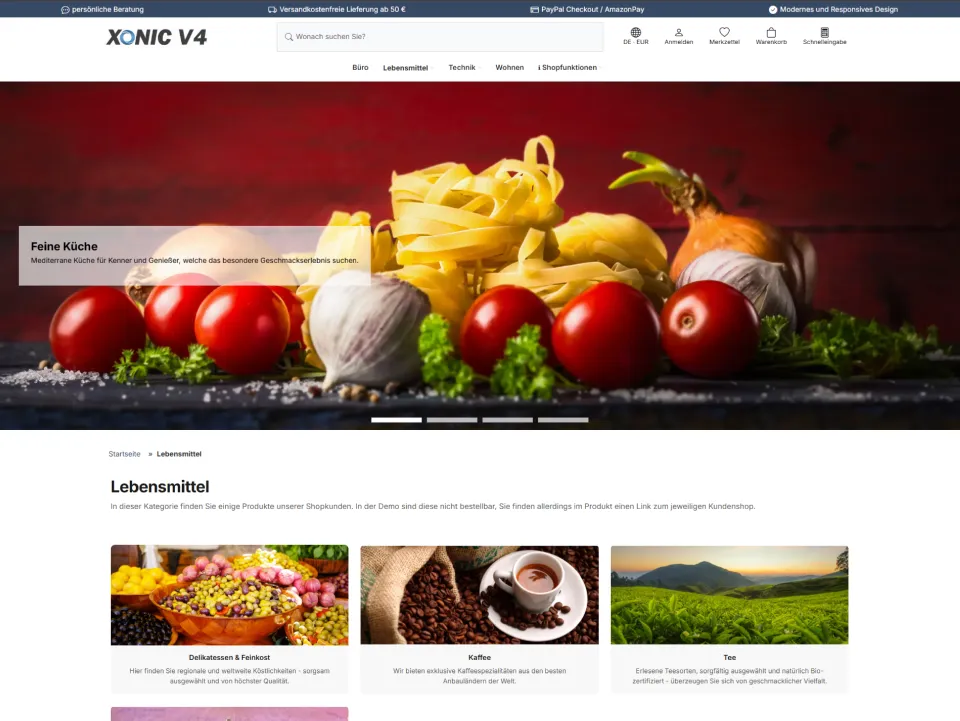Click the 'Lebensmittel' page heading
The image size is (960, 721).
[x=160, y=487]
